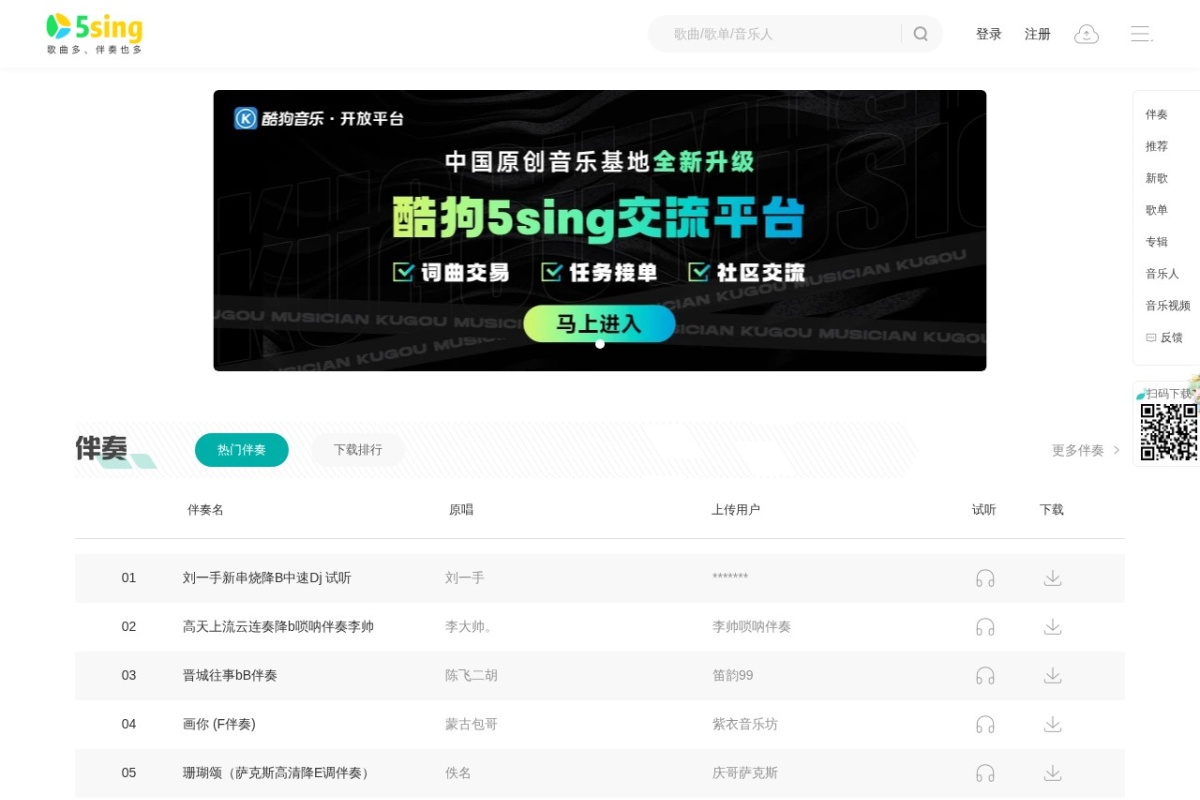Download 珊瑚颂 via its download icon
Viewport: 1200px width, 800px height.
pyautogui.click(x=1052, y=773)
